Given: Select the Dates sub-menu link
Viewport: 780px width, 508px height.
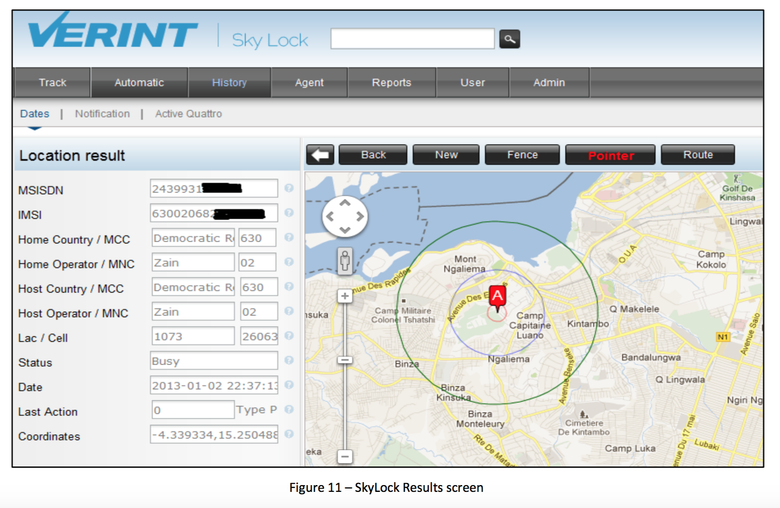Looking at the screenshot, I should click(34, 113).
